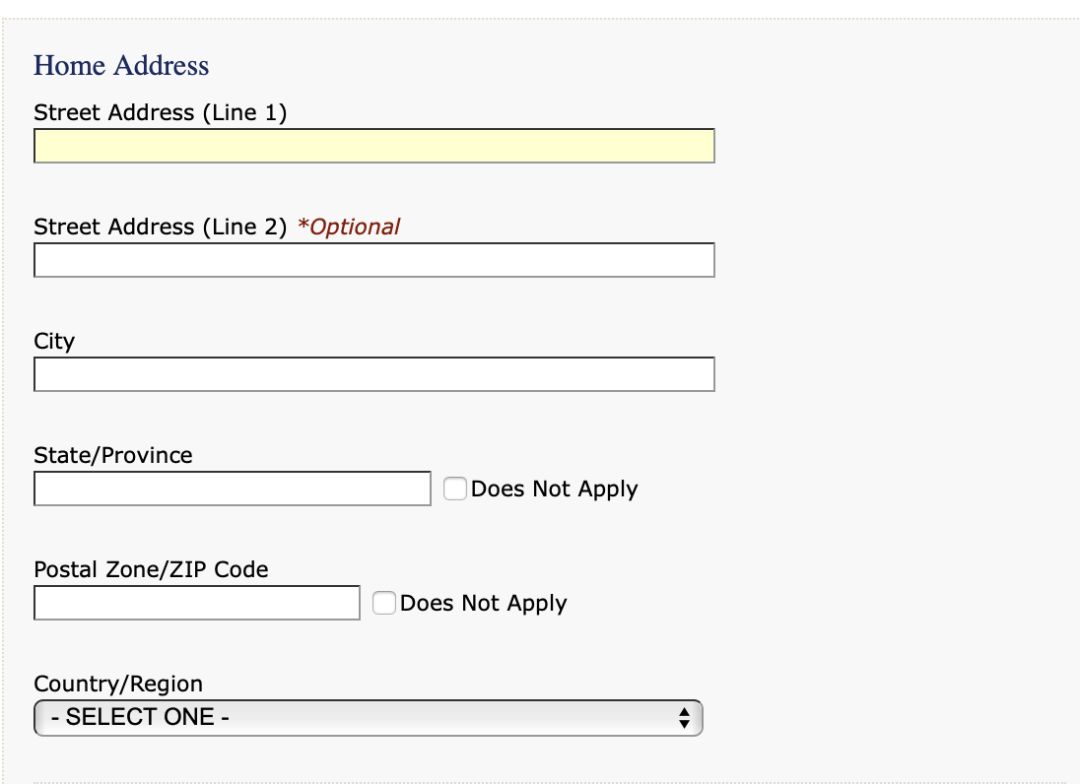This screenshot has height=784, width=1080.
Task: Open the Country/Region dropdown
Action: pos(368,718)
